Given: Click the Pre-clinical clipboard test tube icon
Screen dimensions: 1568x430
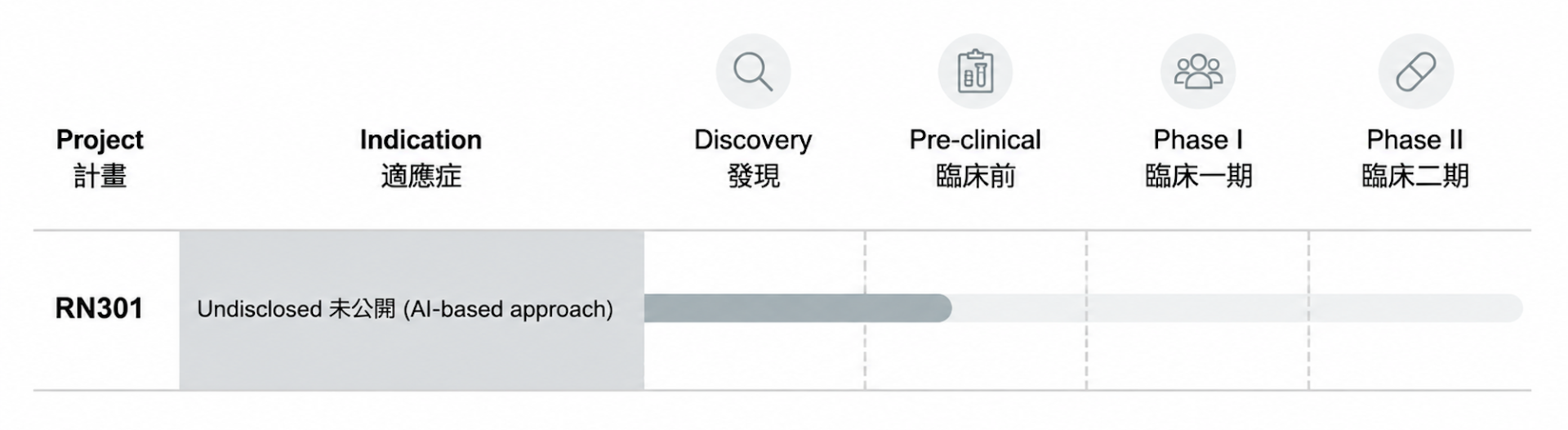Looking at the screenshot, I should click(x=975, y=71).
